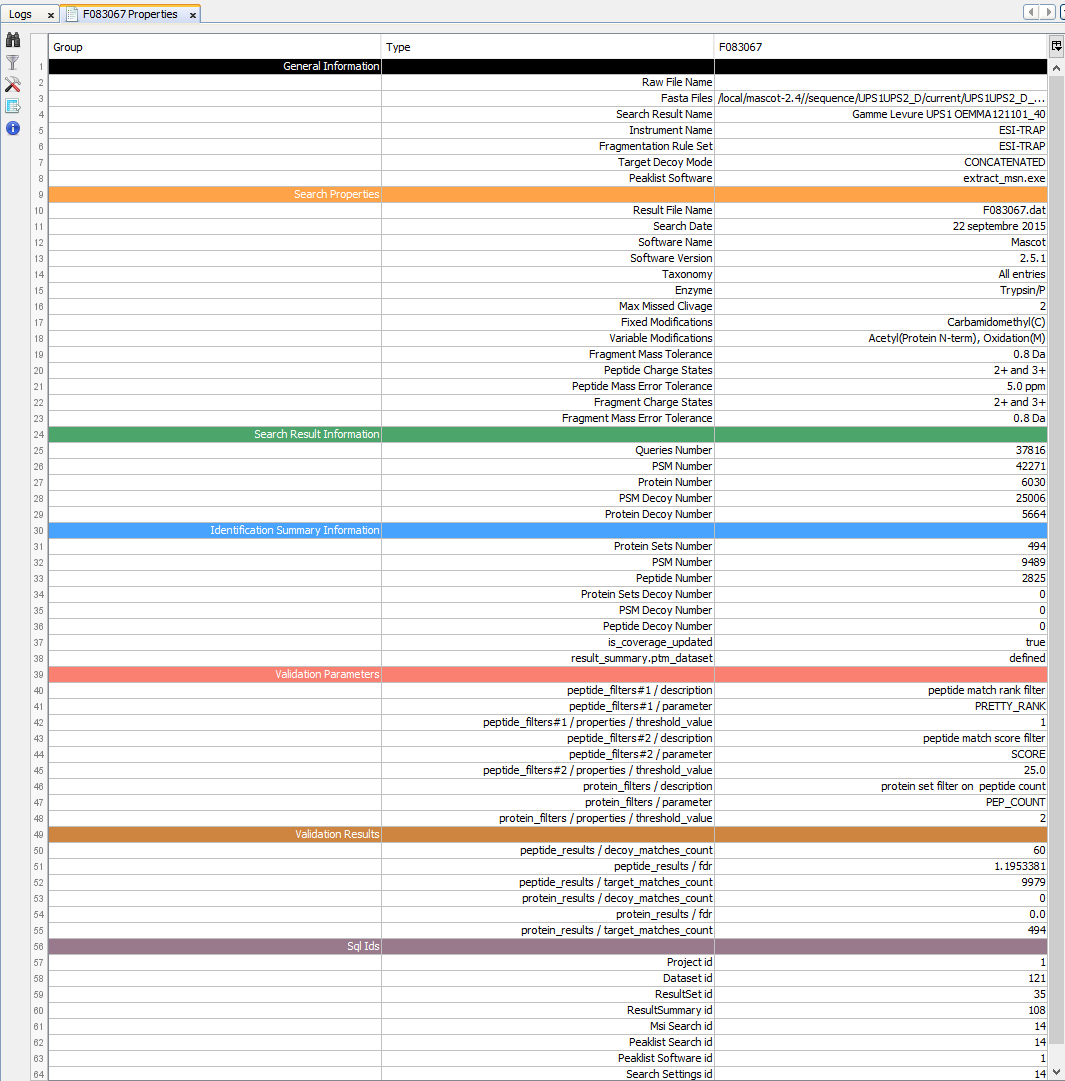Click the Protein Number value 6030

(881, 482)
